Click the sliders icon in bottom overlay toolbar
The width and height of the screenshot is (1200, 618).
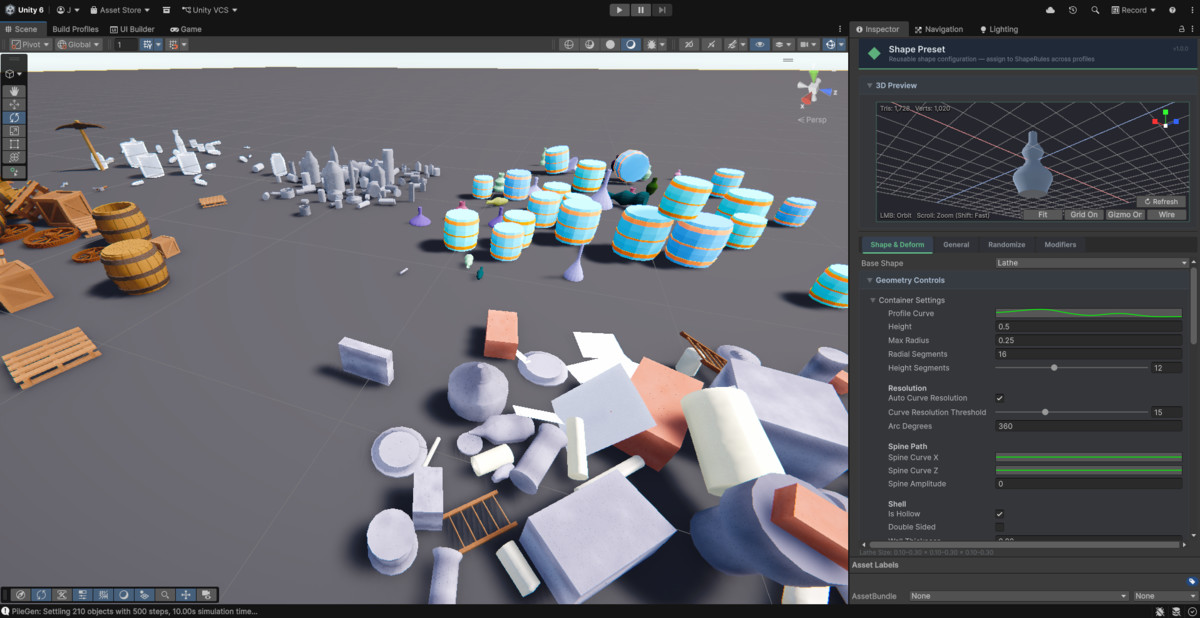coord(82,594)
